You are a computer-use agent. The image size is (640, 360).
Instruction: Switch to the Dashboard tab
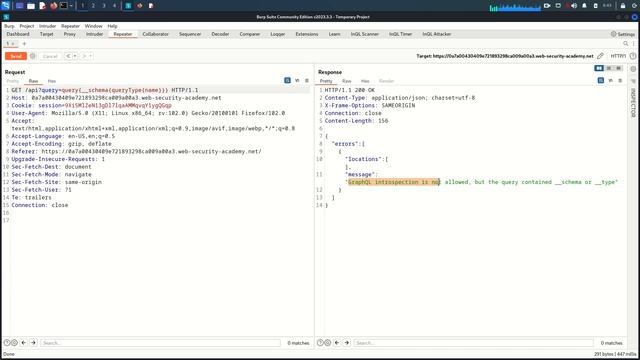[x=18, y=34]
